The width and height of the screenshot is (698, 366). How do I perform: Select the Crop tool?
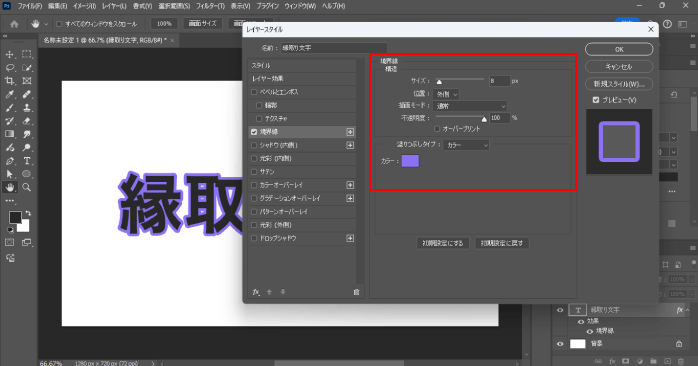pyautogui.click(x=10, y=81)
